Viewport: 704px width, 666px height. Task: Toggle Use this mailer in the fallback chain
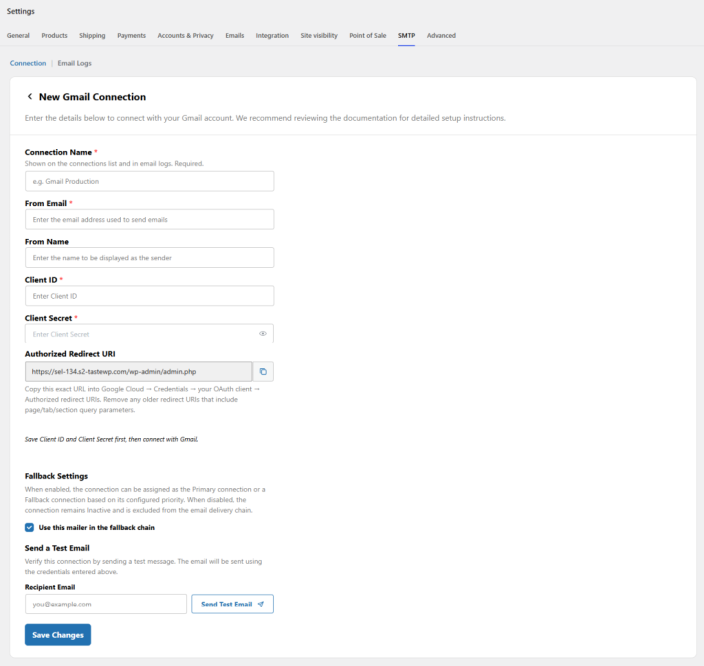click(x=29, y=527)
